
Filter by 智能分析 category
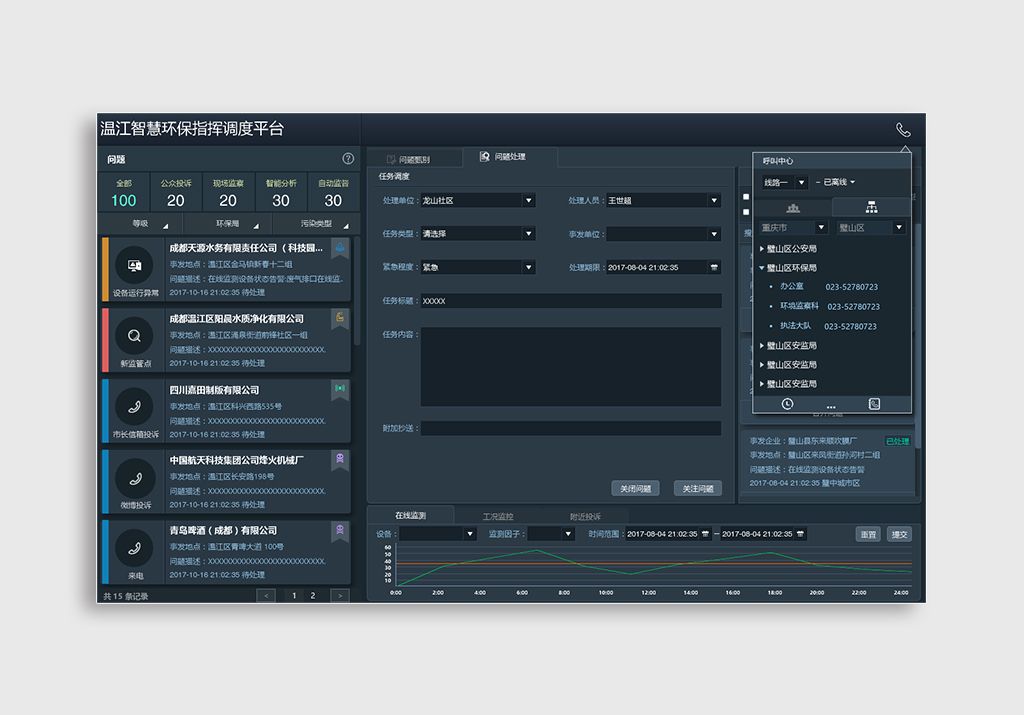click(281, 193)
